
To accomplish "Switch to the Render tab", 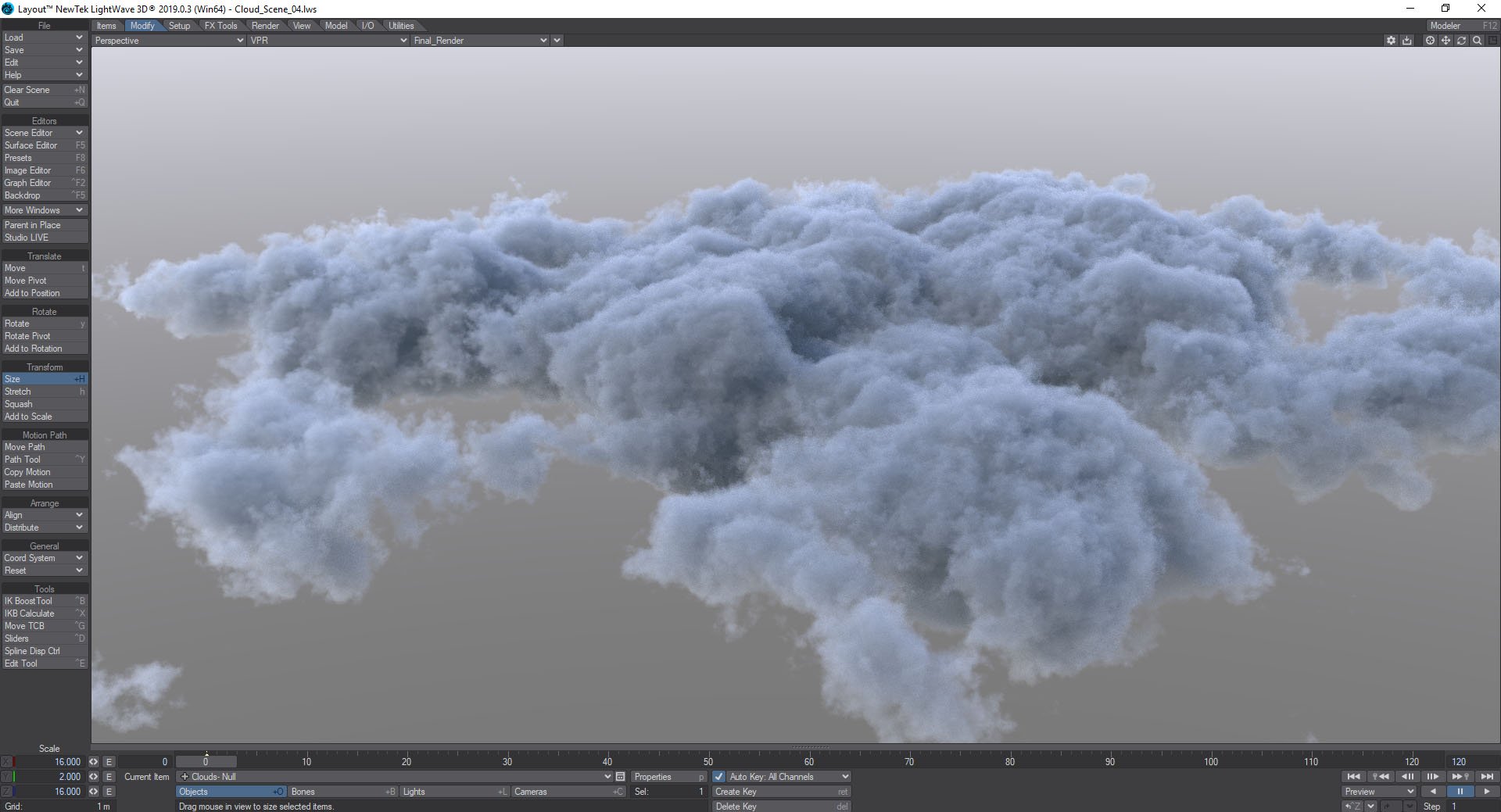I will (265, 26).
